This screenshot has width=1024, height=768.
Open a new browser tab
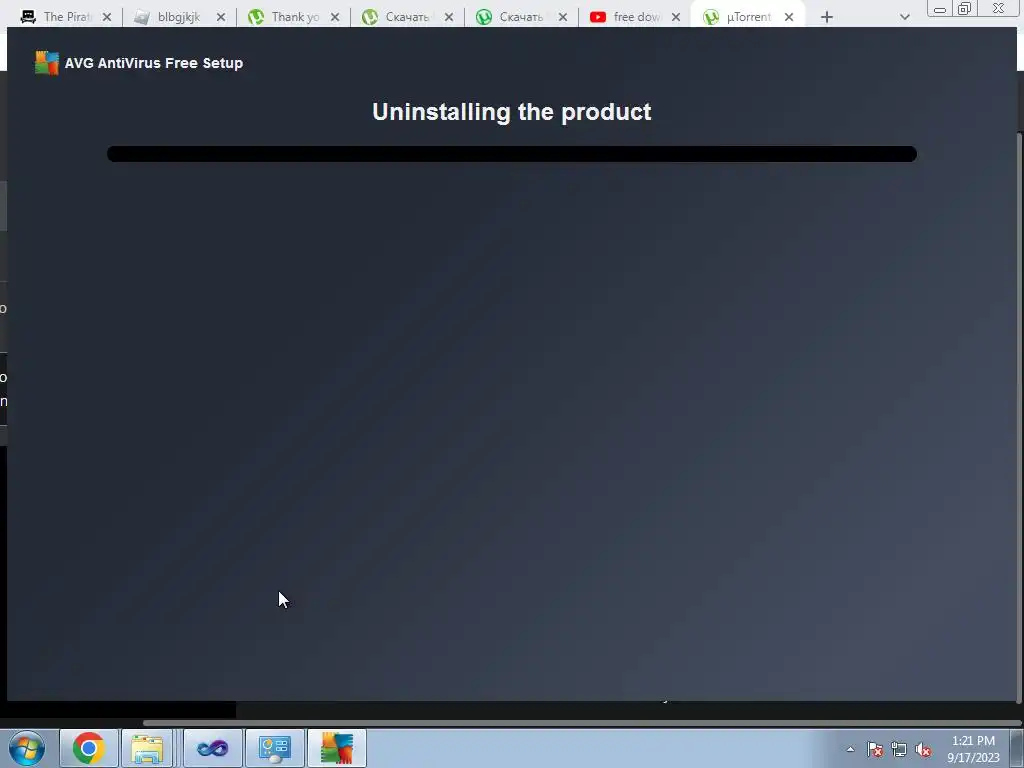827,17
